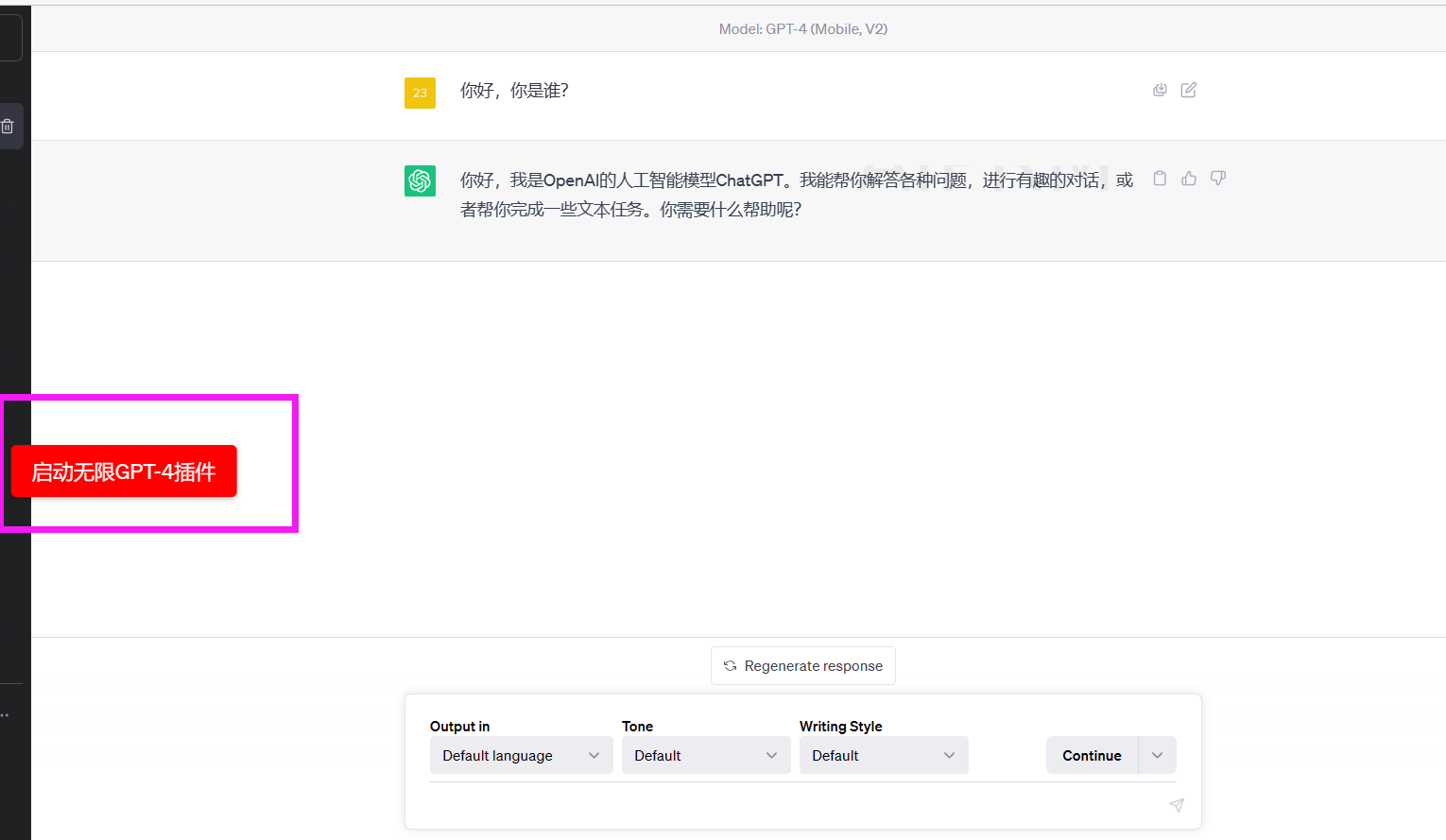Give thumbs up to the response
Image resolution: width=1446 pixels, height=840 pixels.
click(x=1189, y=179)
